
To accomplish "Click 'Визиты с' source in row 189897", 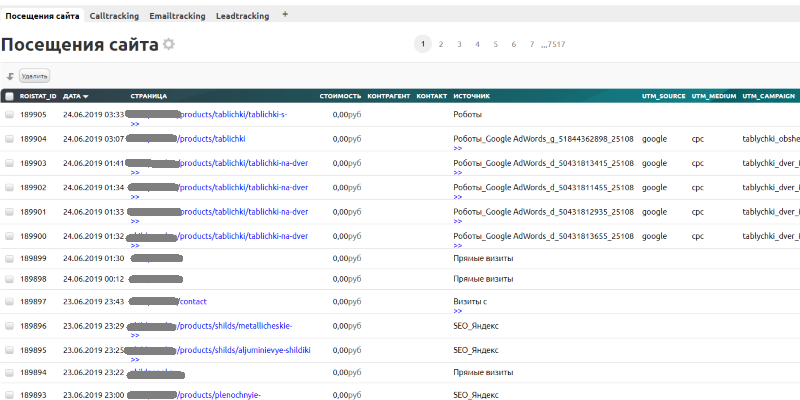I will coord(470,302).
